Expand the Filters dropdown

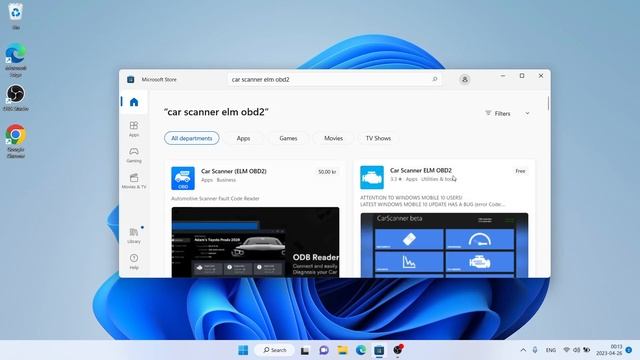(507, 113)
